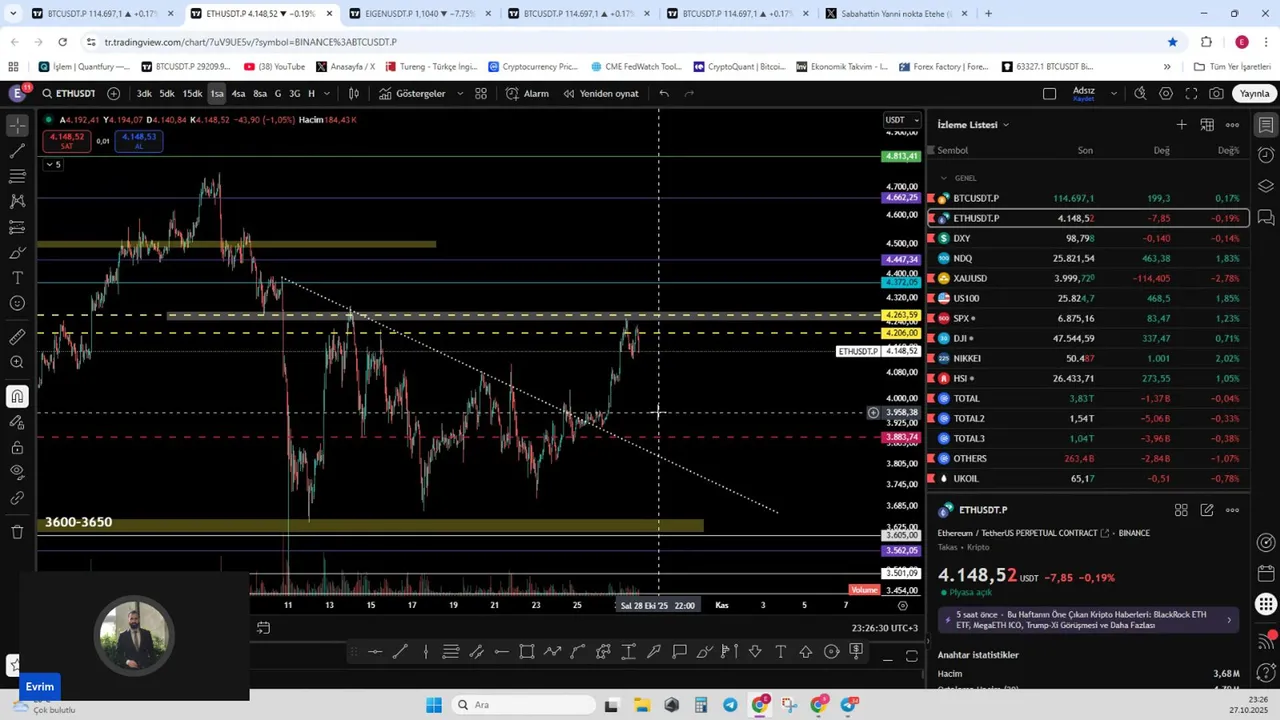Open the chats panel in right sidebar
The image size is (1280, 720).
[1266, 217]
